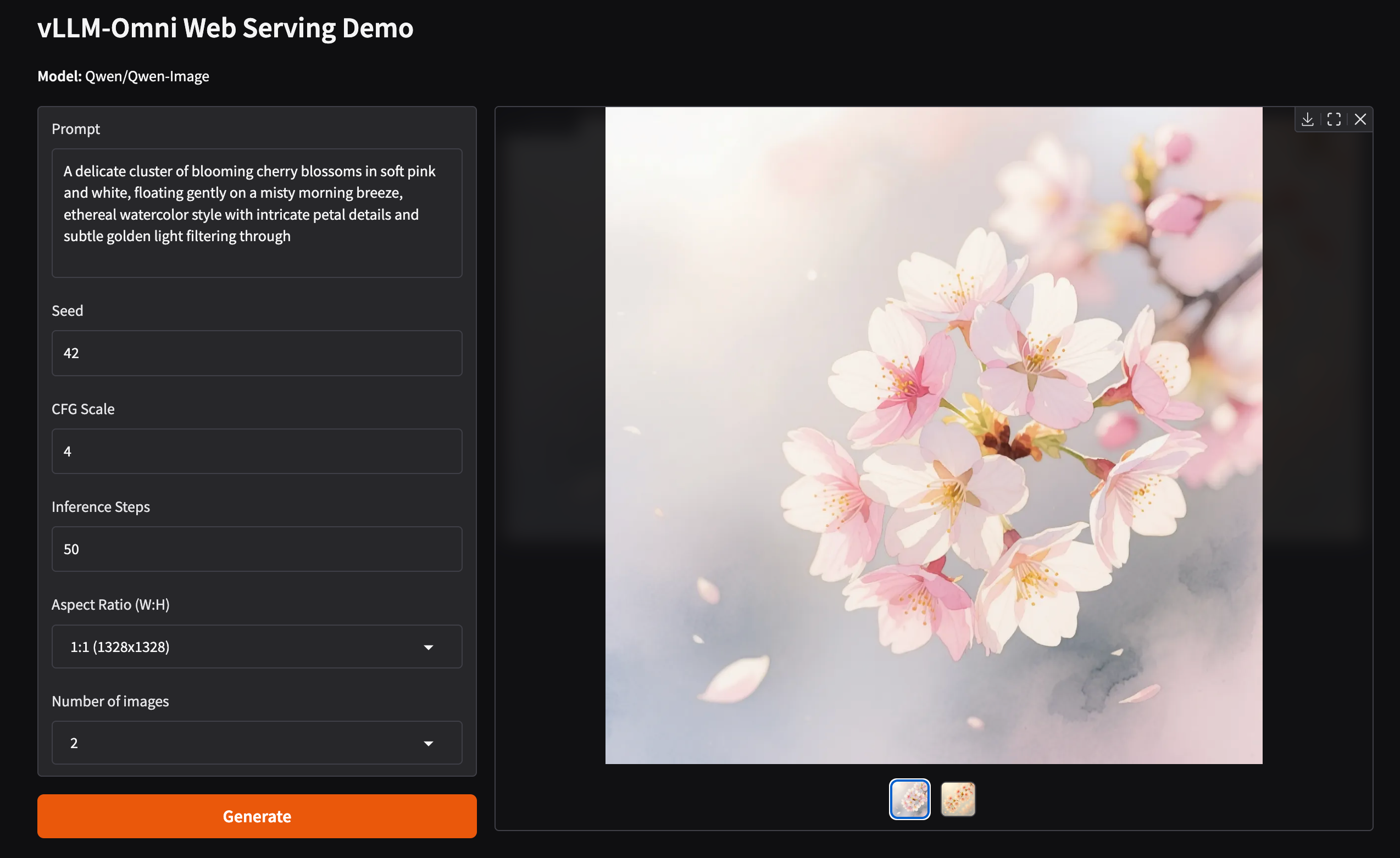Click the Number of images dropdown arrow
Image resolution: width=1400 pixels, height=858 pixels.
click(x=429, y=743)
